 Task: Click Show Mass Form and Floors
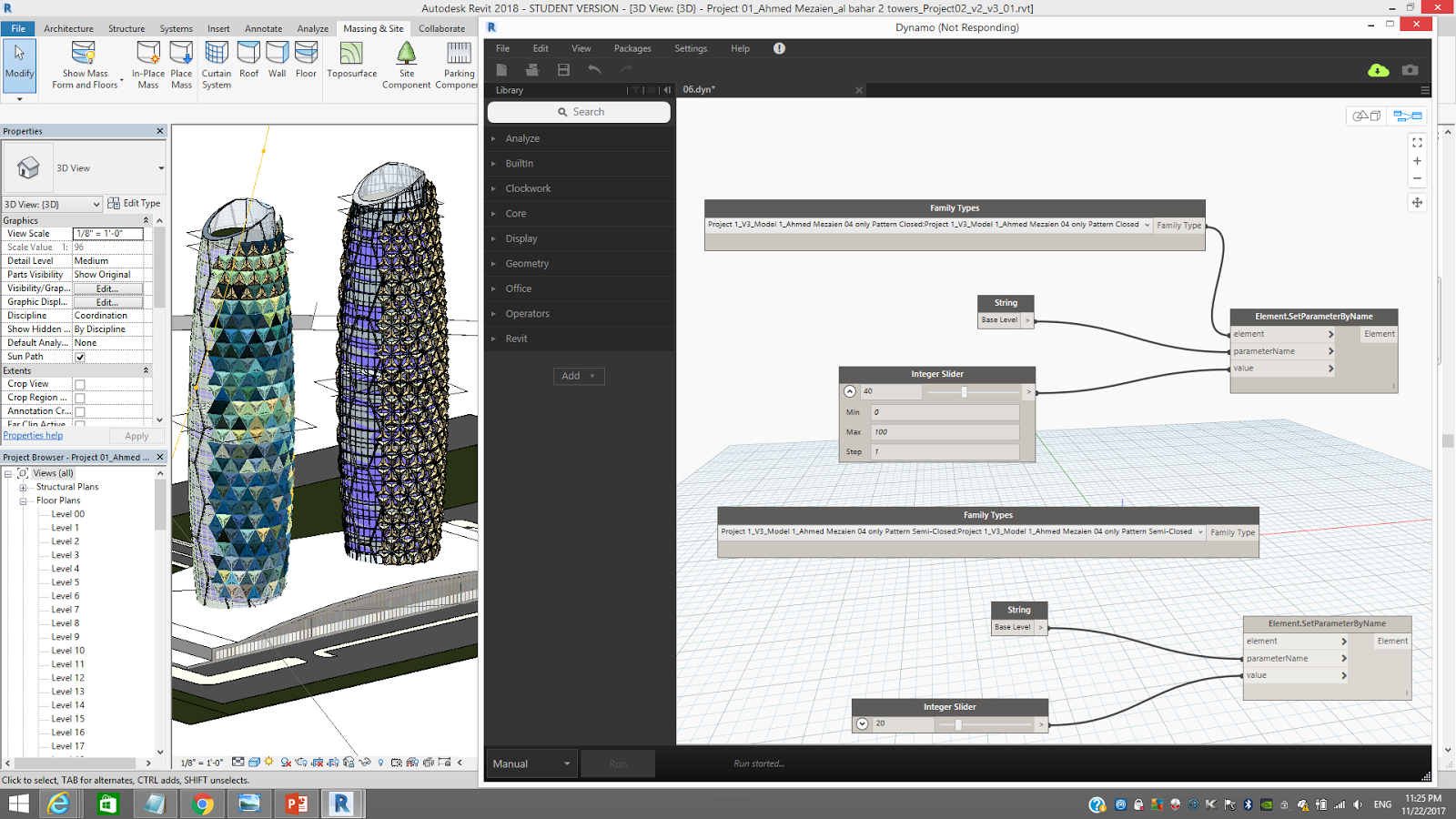point(85,64)
